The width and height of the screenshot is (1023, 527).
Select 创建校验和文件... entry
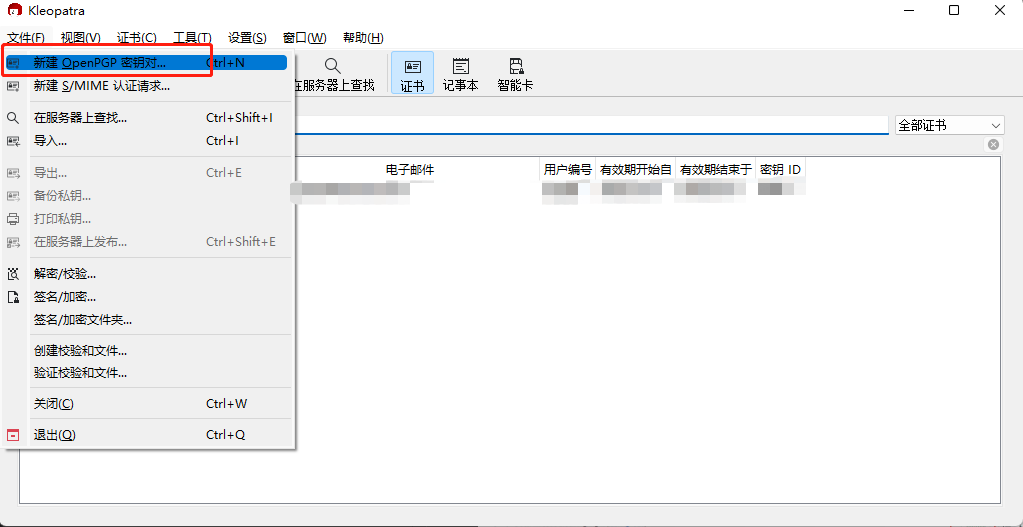(x=147, y=351)
